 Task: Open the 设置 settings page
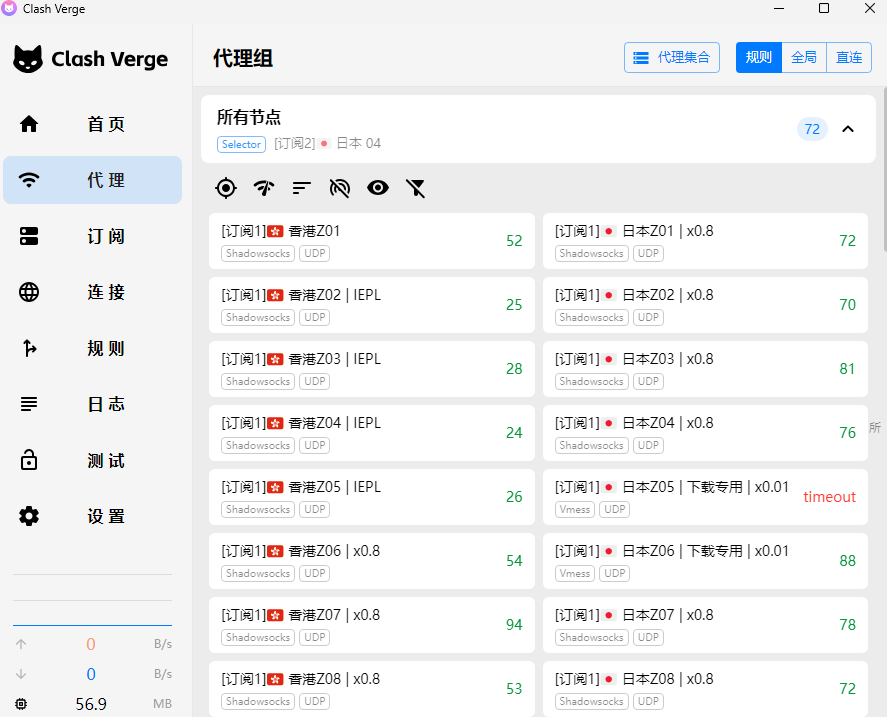click(x=92, y=516)
